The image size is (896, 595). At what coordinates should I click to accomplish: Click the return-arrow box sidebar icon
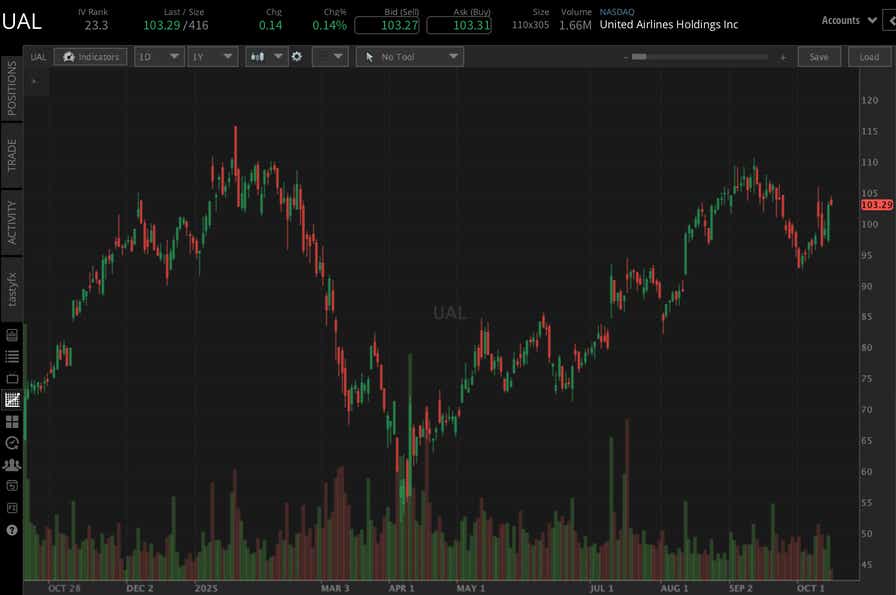(x=12, y=486)
